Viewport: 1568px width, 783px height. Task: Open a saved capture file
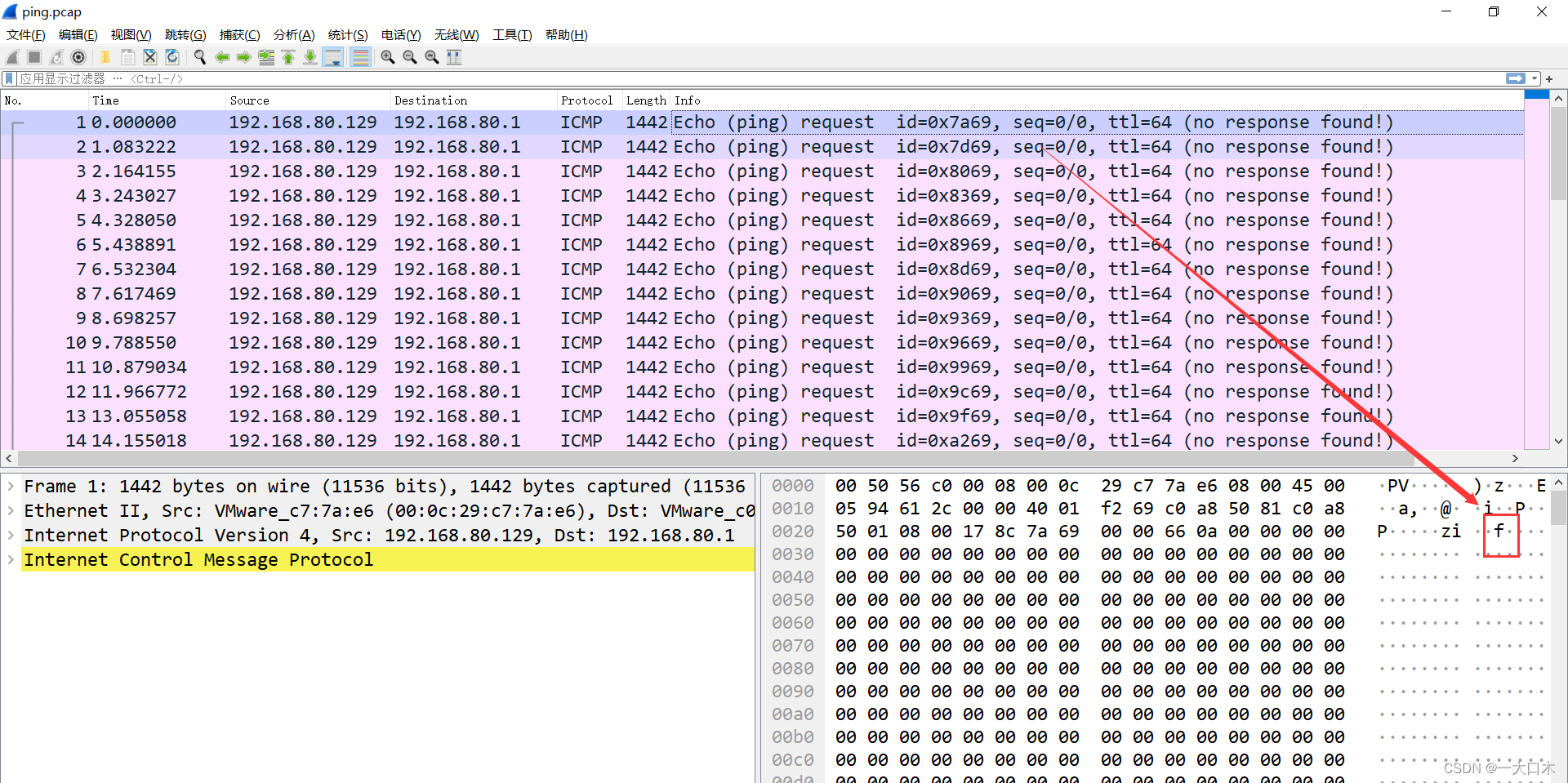click(105, 56)
